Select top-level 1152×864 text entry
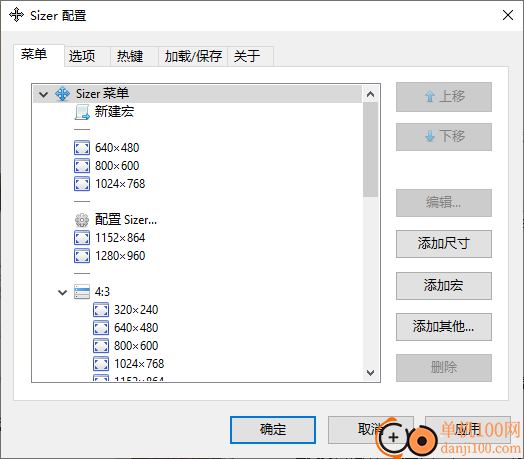This screenshot has height=459, width=524. [120, 238]
